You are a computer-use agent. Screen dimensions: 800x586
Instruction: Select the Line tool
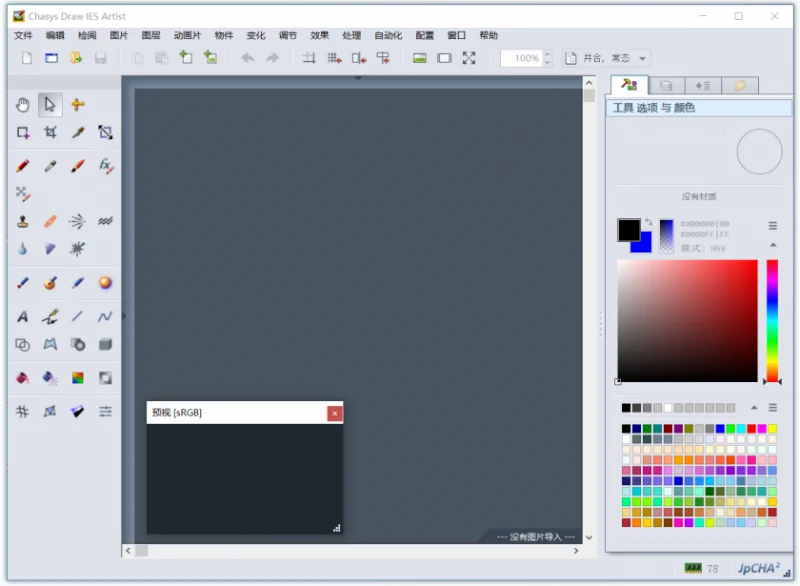[x=77, y=314]
